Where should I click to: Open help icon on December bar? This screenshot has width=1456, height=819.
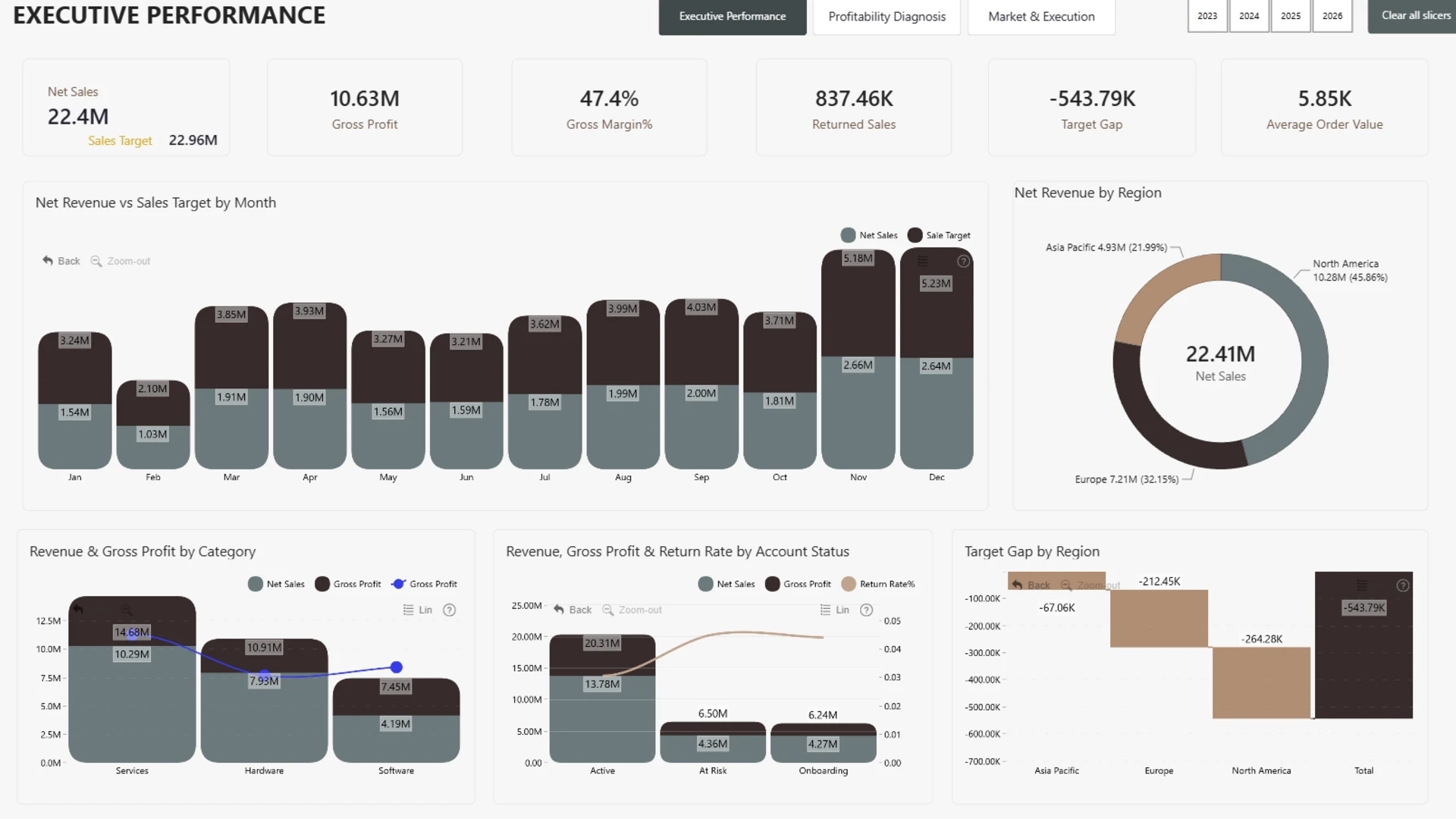tap(963, 262)
